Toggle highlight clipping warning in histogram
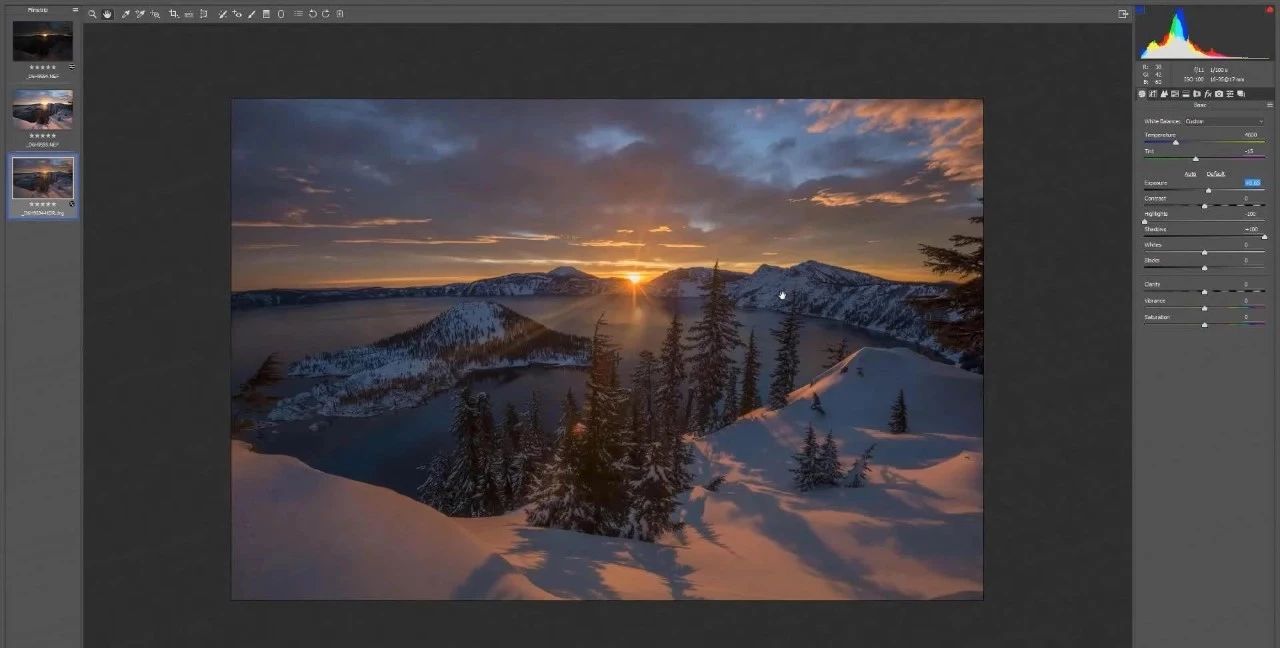The width and height of the screenshot is (1280, 648). click(x=1269, y=10)
